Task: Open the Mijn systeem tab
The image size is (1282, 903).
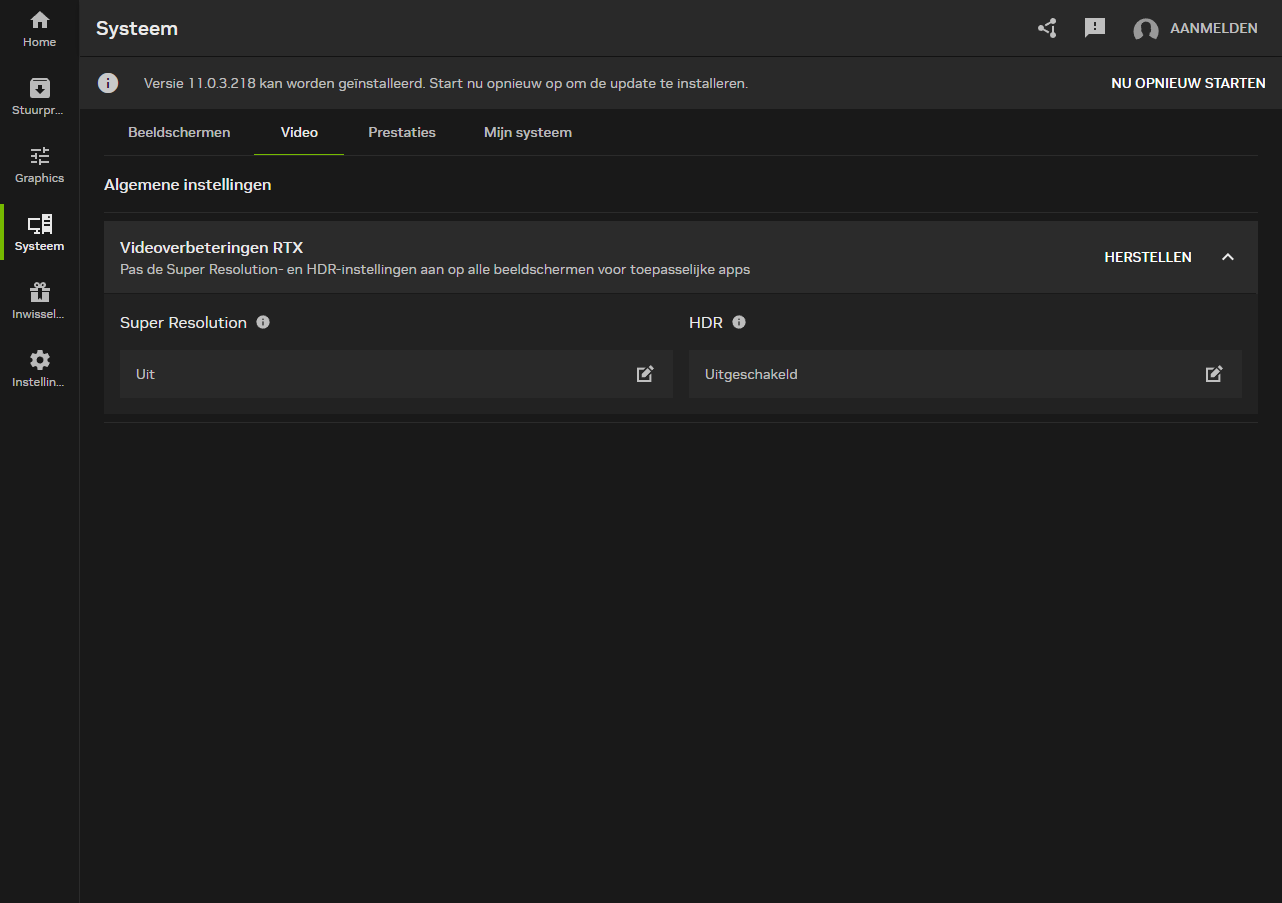Action: click(x=528, y=132)
